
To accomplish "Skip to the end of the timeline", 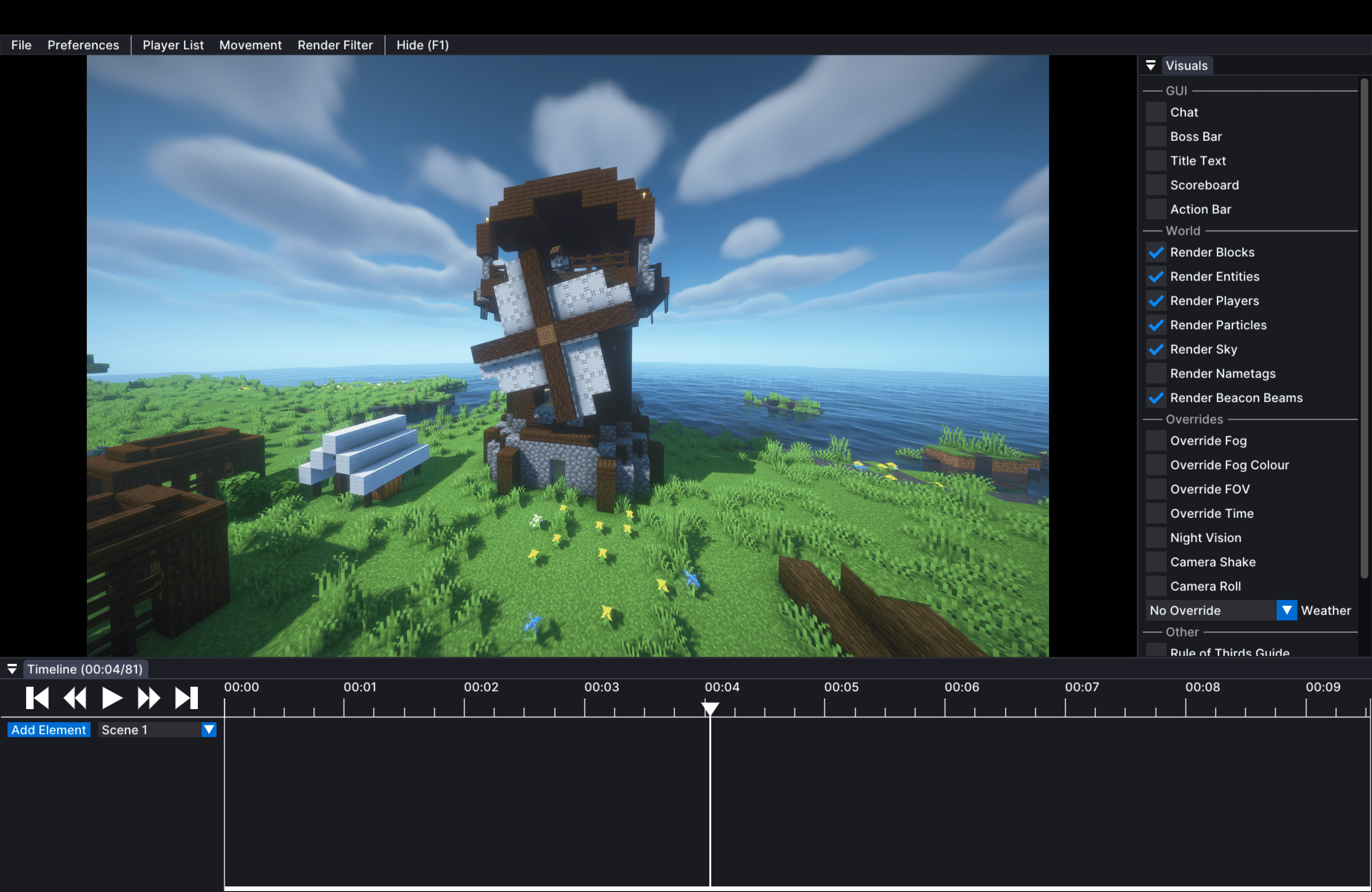I will pos(186,698).
